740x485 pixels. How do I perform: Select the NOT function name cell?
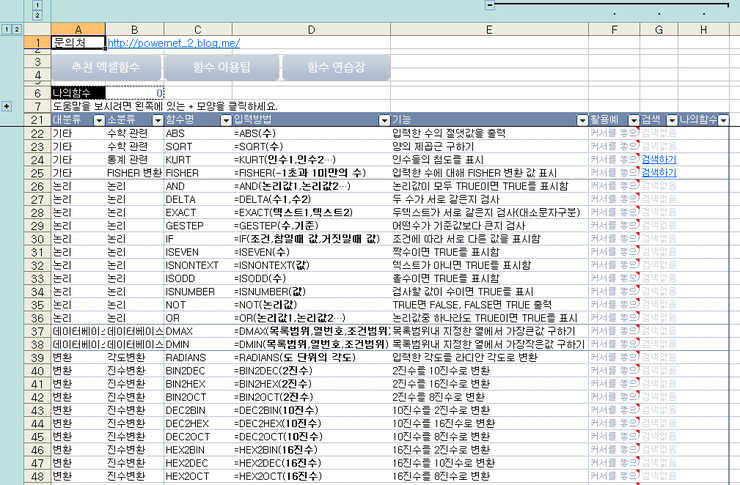point(198,305)
